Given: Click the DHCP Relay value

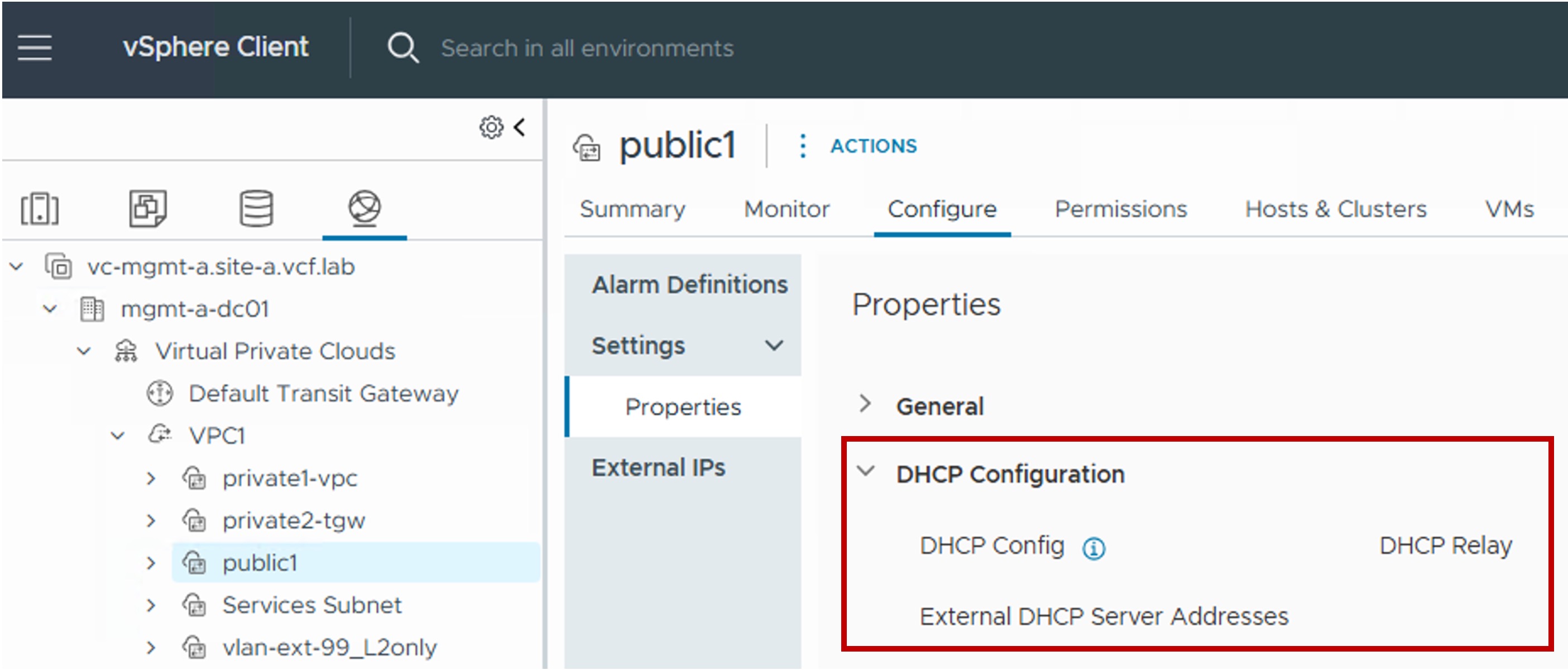Looking at the screenshot, I should click(x=1446, y=545).
